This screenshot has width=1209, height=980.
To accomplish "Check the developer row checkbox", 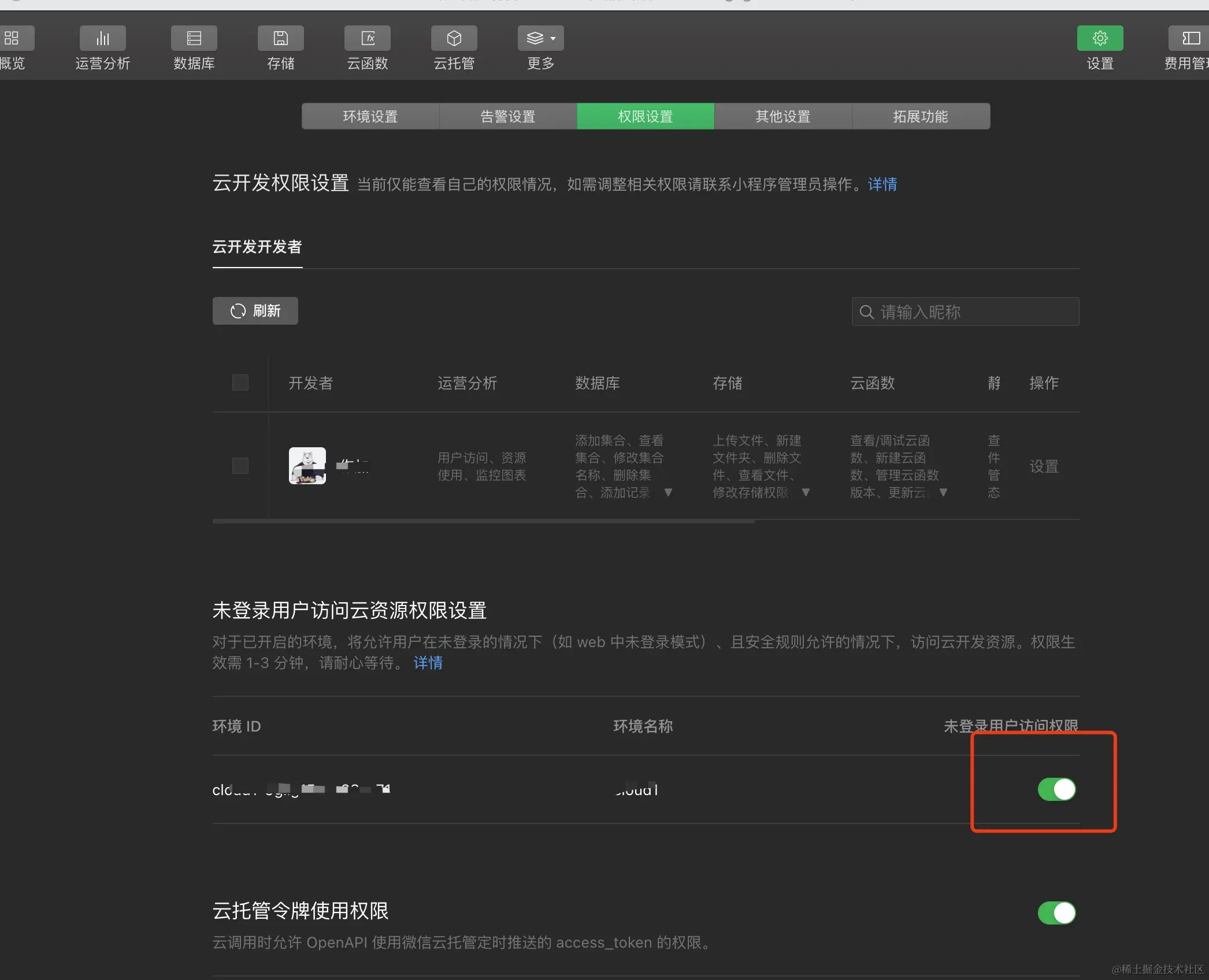I will click(240, 466).
